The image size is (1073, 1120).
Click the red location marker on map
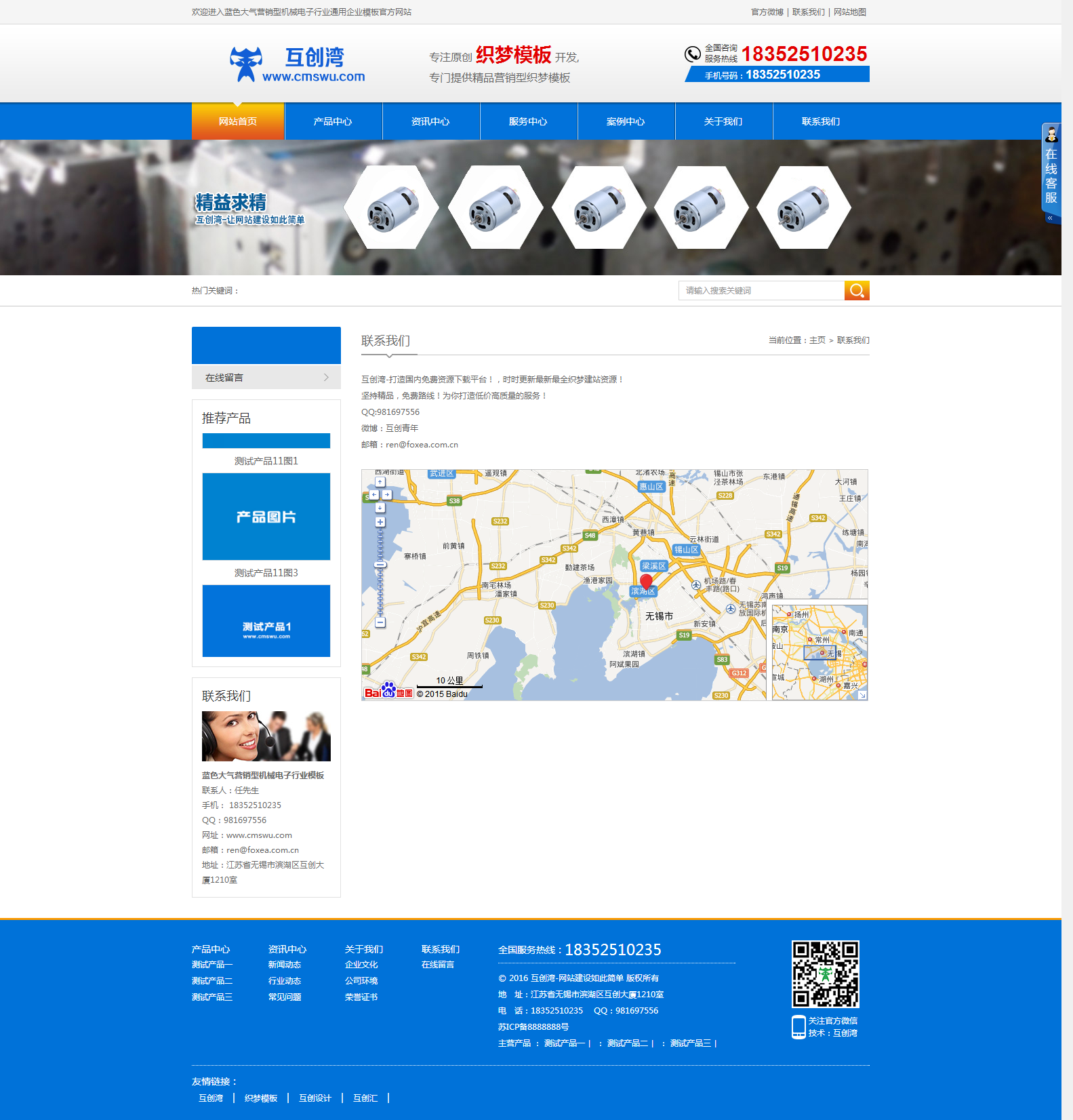click(646, 581)
